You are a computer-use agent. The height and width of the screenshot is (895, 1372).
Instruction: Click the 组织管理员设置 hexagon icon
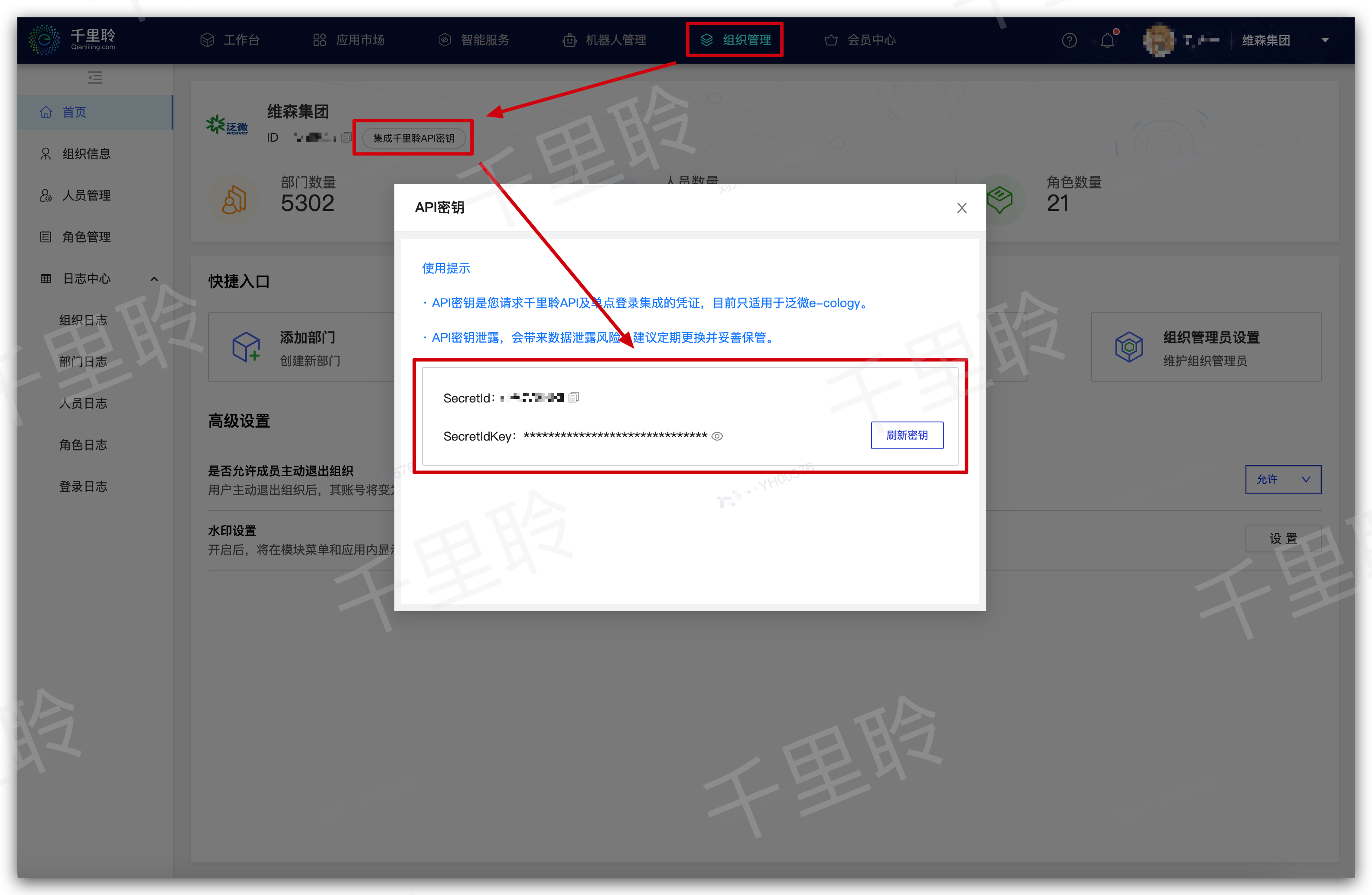pyautogui.click(x=1129, y=347)
